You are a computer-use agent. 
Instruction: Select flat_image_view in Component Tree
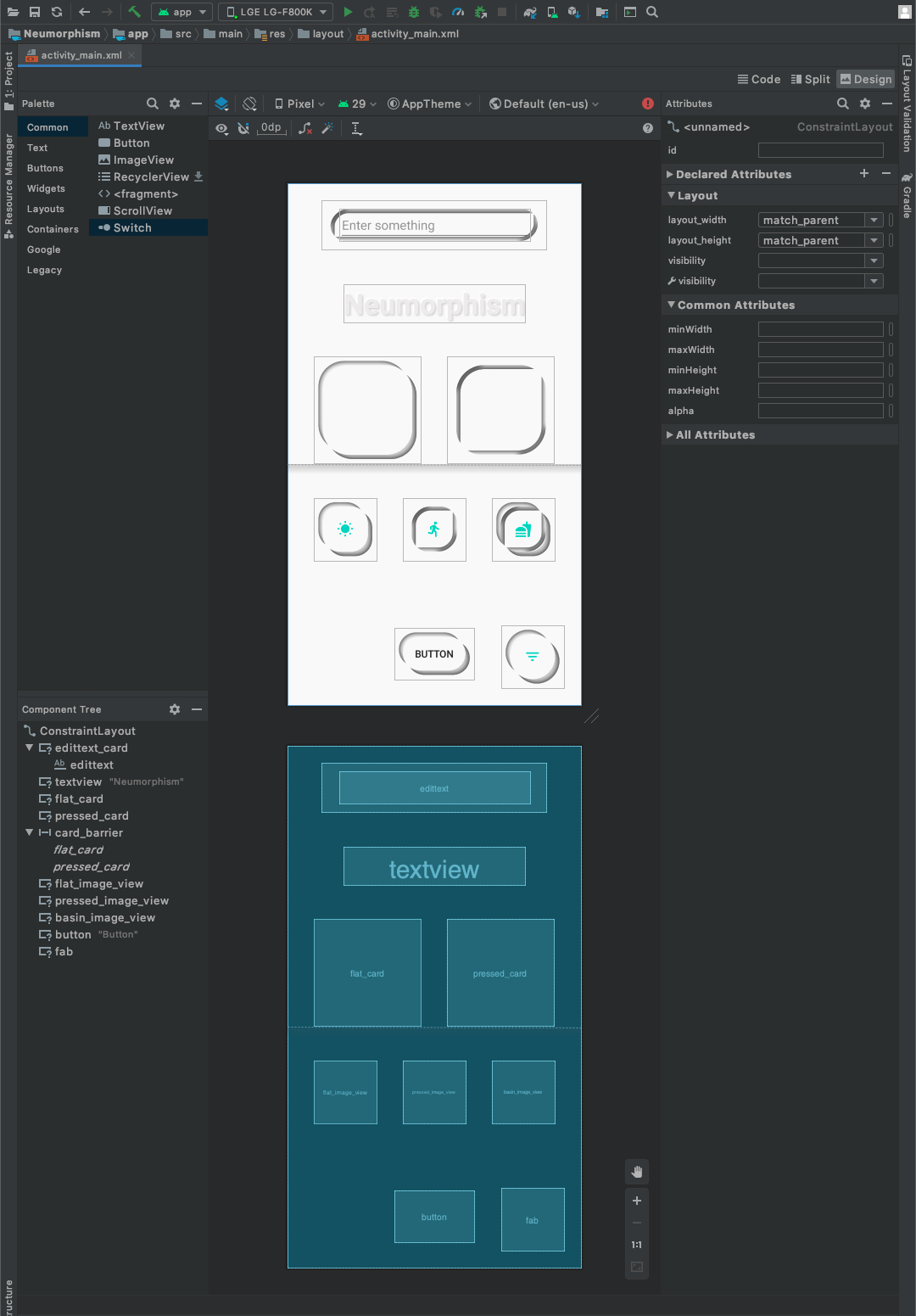pyautogui.click(x=99, y=883)
